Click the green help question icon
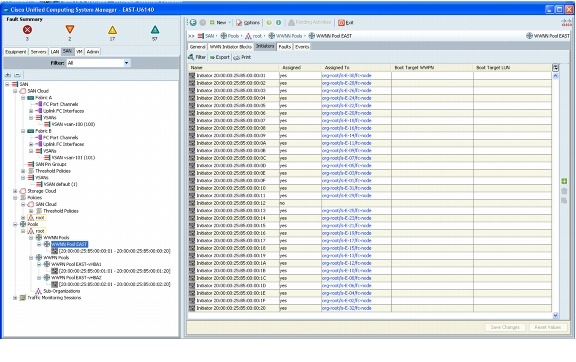The width and height of the screenshot is (576, 362). point(269,22)
